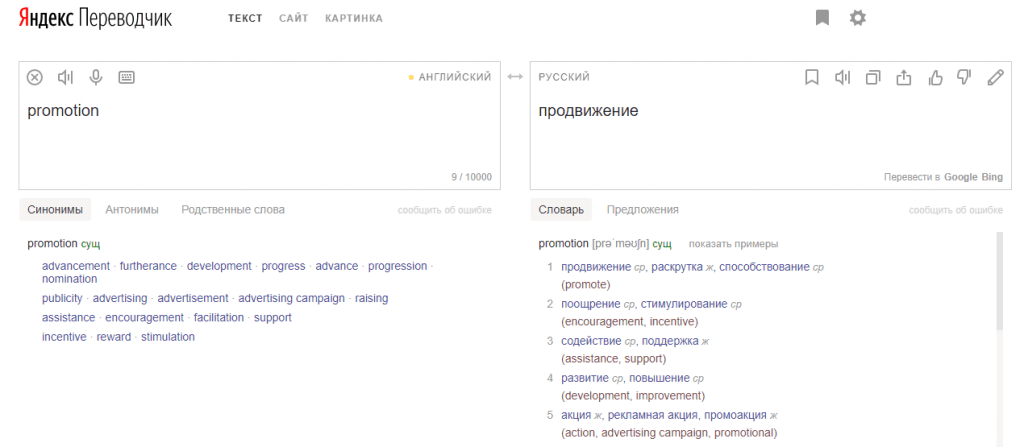Open saved translations bookmark in header
Viewport: 1024px width, 447px height.
pos(822,18)
